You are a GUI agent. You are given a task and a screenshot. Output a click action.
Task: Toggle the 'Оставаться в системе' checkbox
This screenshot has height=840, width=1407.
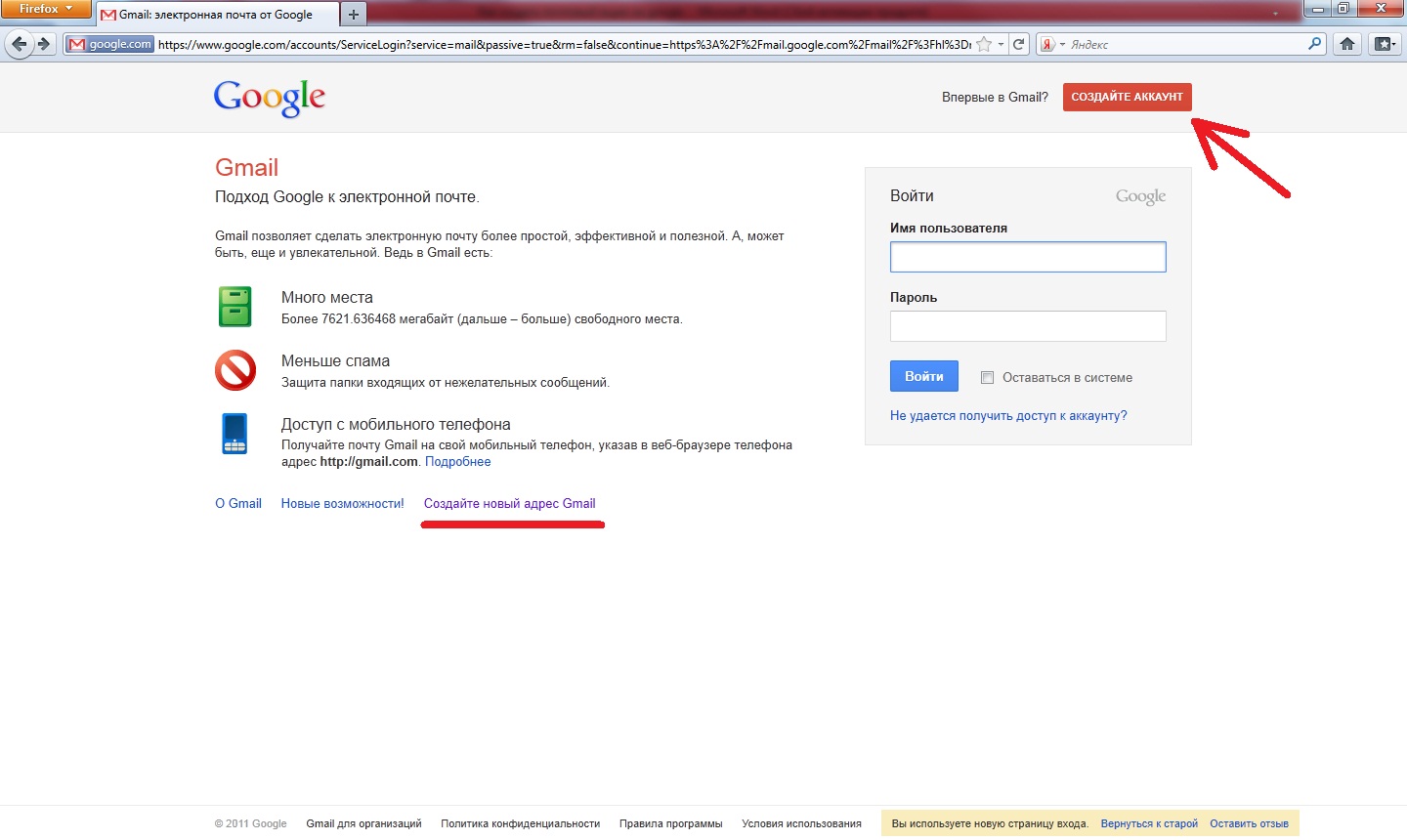(987, 377)
